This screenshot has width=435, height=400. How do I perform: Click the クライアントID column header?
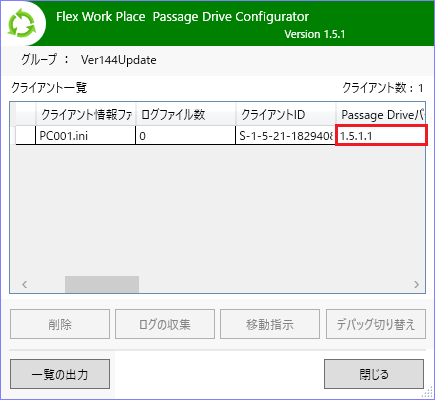(x=286, y=115)
